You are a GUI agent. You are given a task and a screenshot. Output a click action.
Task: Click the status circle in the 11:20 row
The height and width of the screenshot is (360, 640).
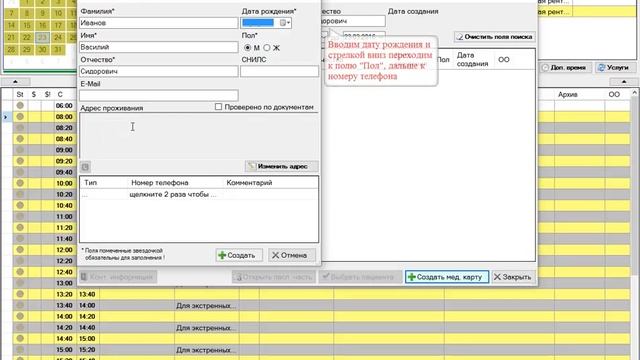[x=20, y=227]
